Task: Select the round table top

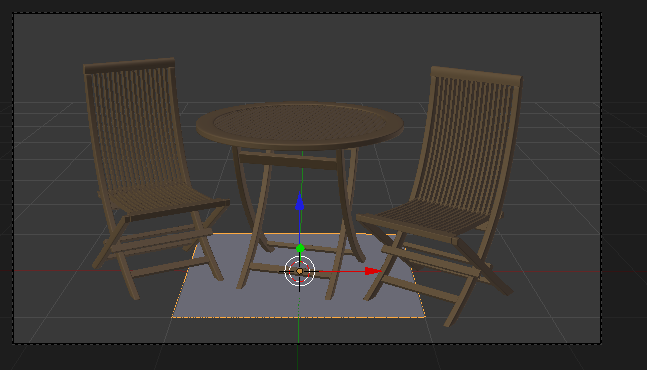Action: coord(300,125)
